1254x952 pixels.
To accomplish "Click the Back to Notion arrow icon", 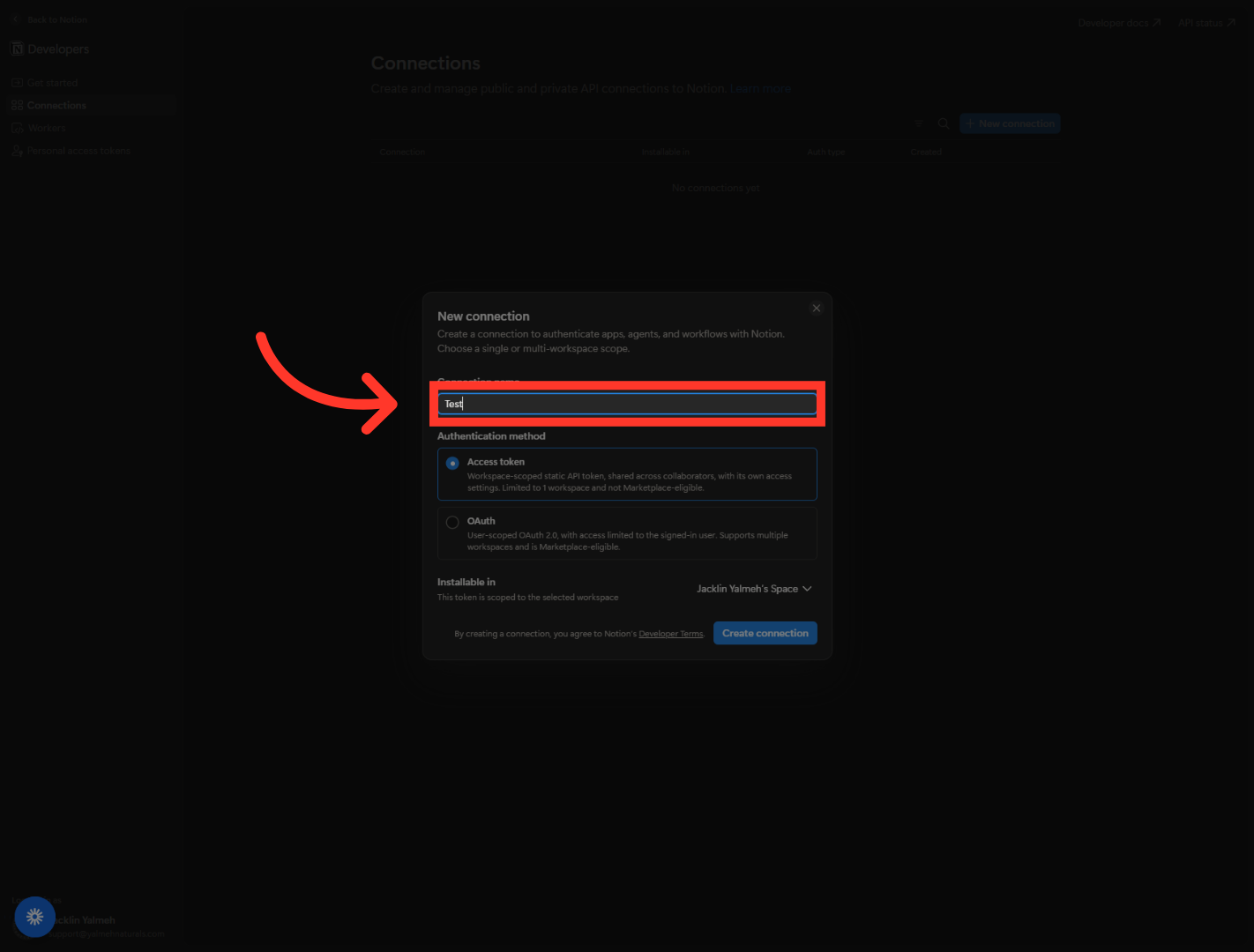I will 16,19.
